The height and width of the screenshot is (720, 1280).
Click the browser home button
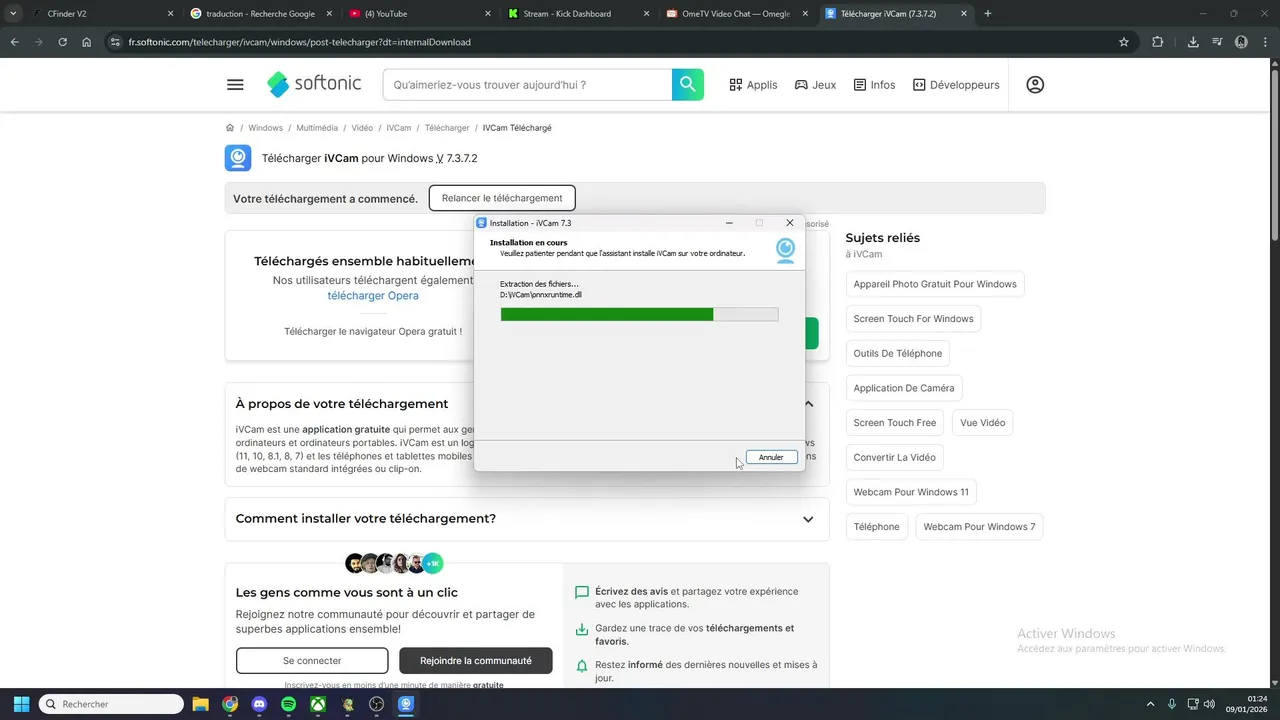(87, 42)
